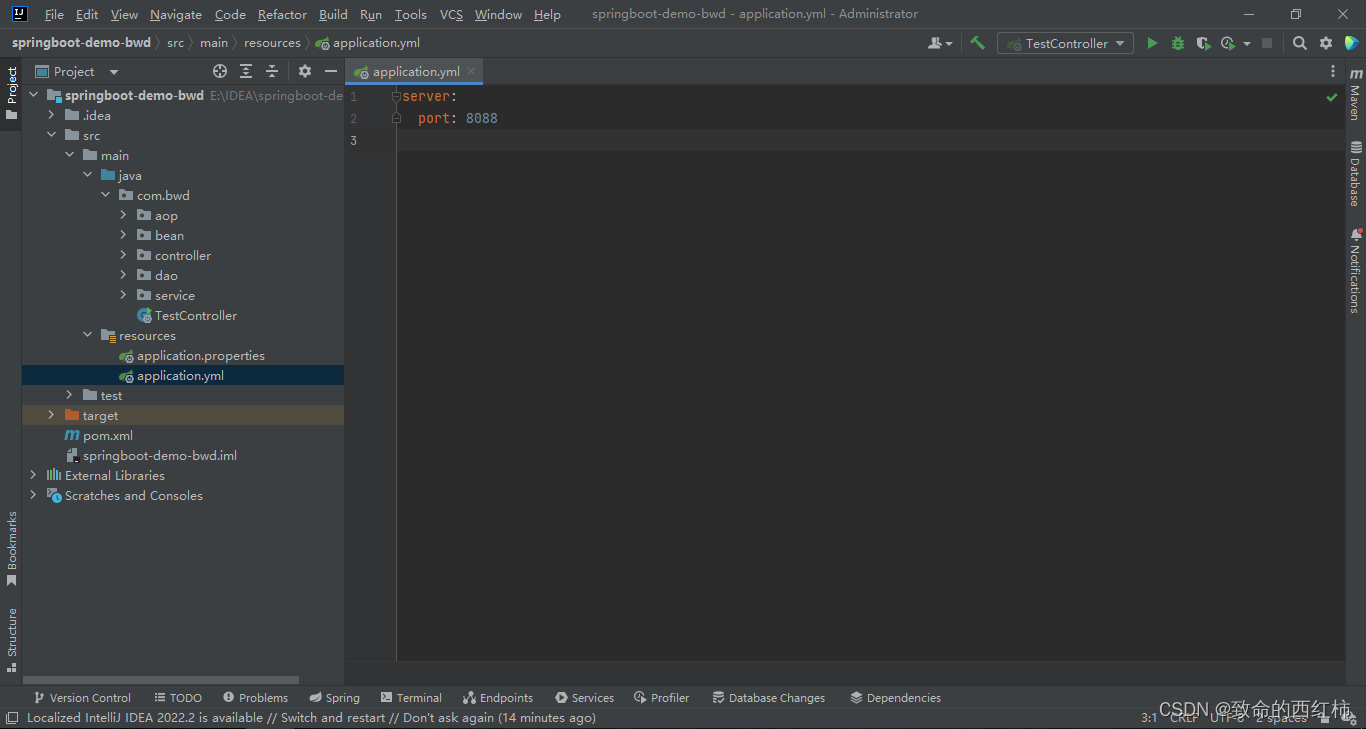This screenshot has height=729, width=1366.
Task: Open the Database Changes tool tab
Action: pos(768,698)
